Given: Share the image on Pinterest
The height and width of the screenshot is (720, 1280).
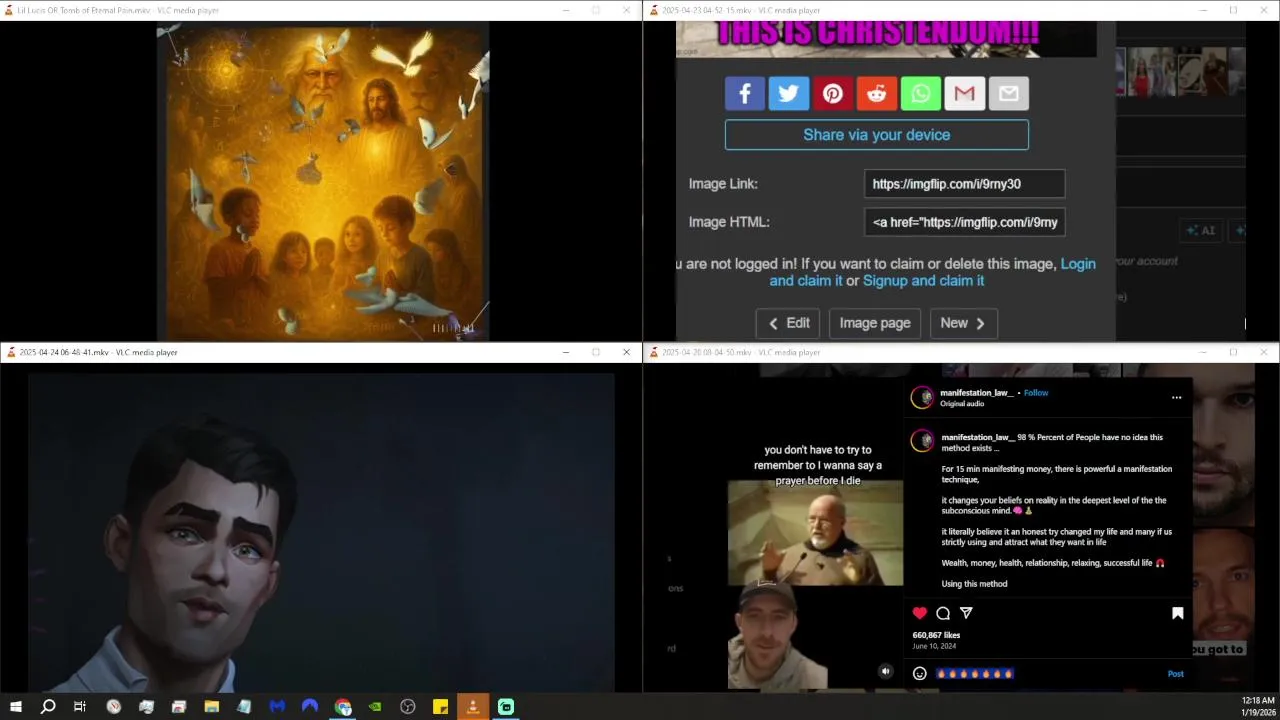Looking at the screenshot, I should pos(832,93).
